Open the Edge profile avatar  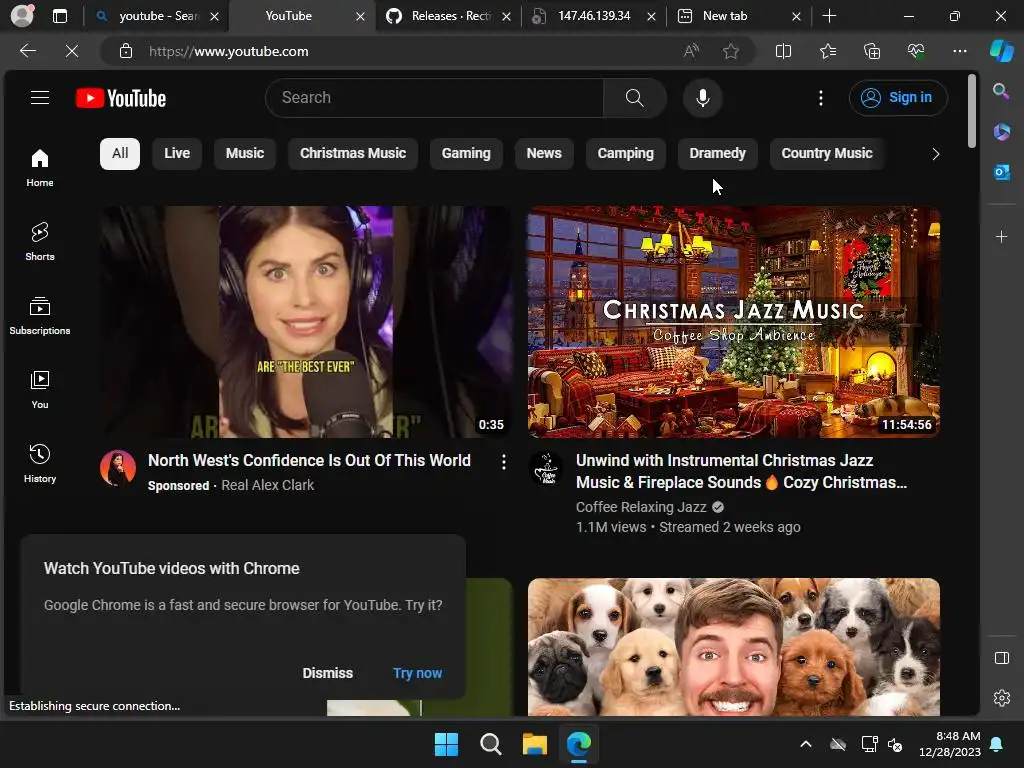pyautogui.click(x=22, y=16)
